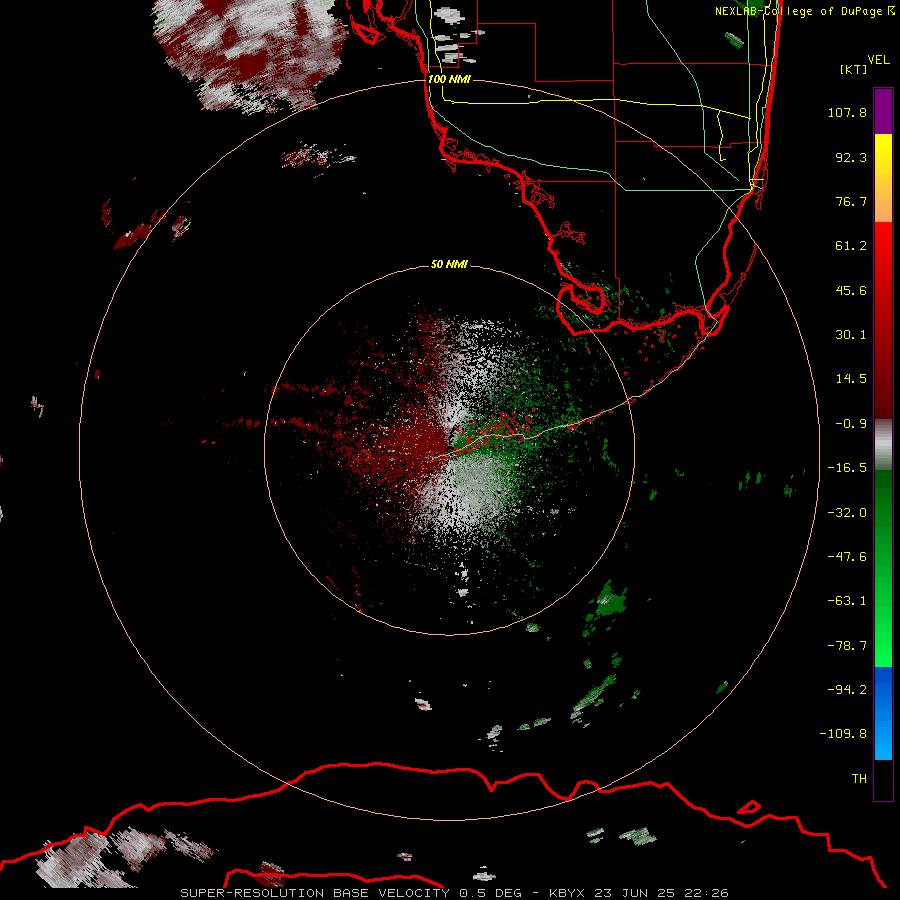Click the 107.8 velocity scale value
The height and width of the screenshot is (900, 900).
[847, 112]
